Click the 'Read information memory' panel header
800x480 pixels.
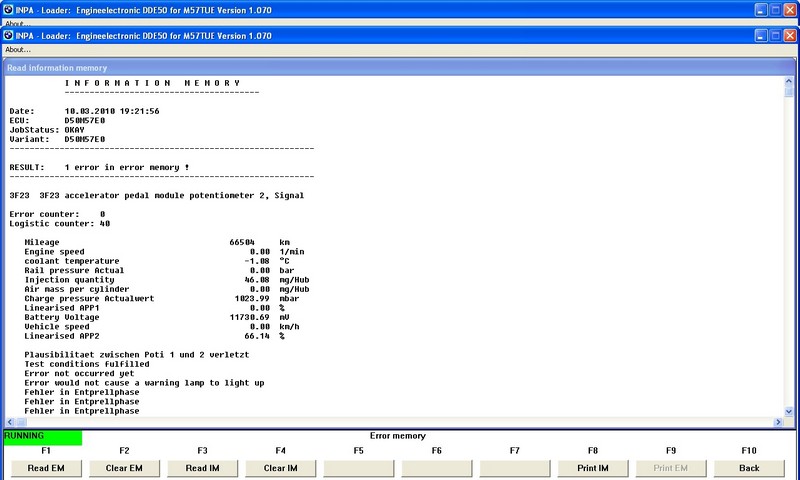pos(399,68)
